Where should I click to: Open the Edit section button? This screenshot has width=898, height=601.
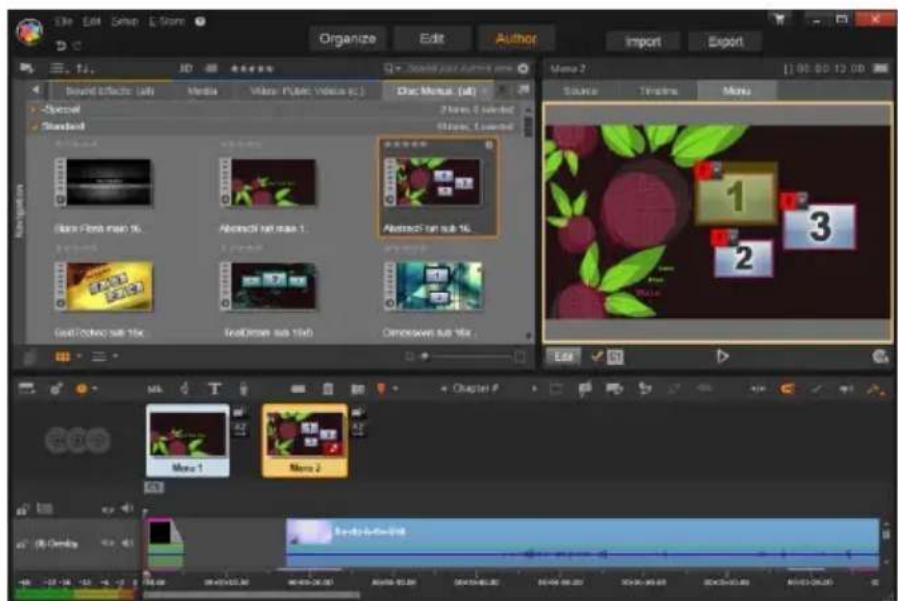[431, 39]
